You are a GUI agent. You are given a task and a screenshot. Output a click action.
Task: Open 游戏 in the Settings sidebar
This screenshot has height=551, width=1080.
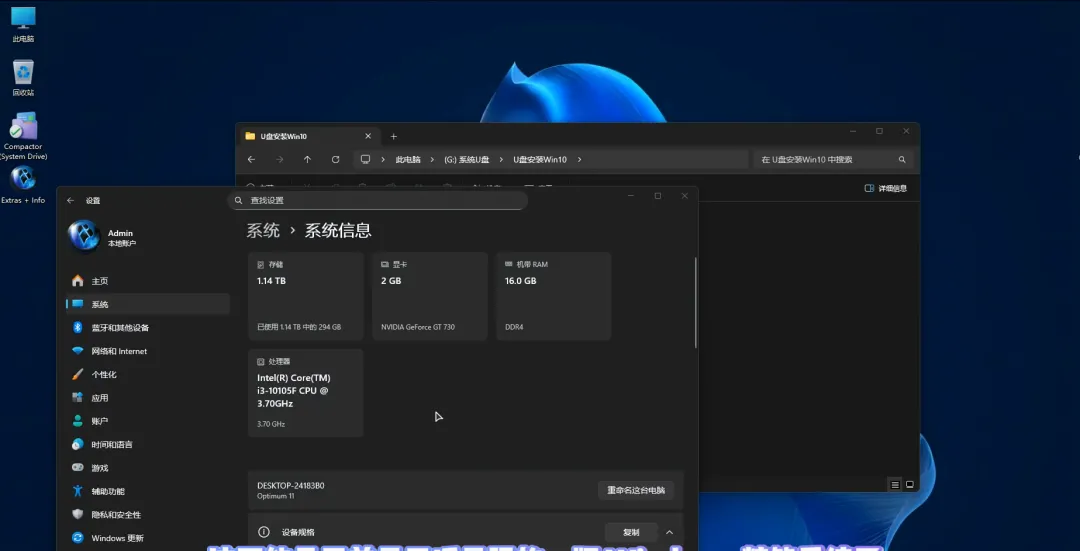point(148,468)
